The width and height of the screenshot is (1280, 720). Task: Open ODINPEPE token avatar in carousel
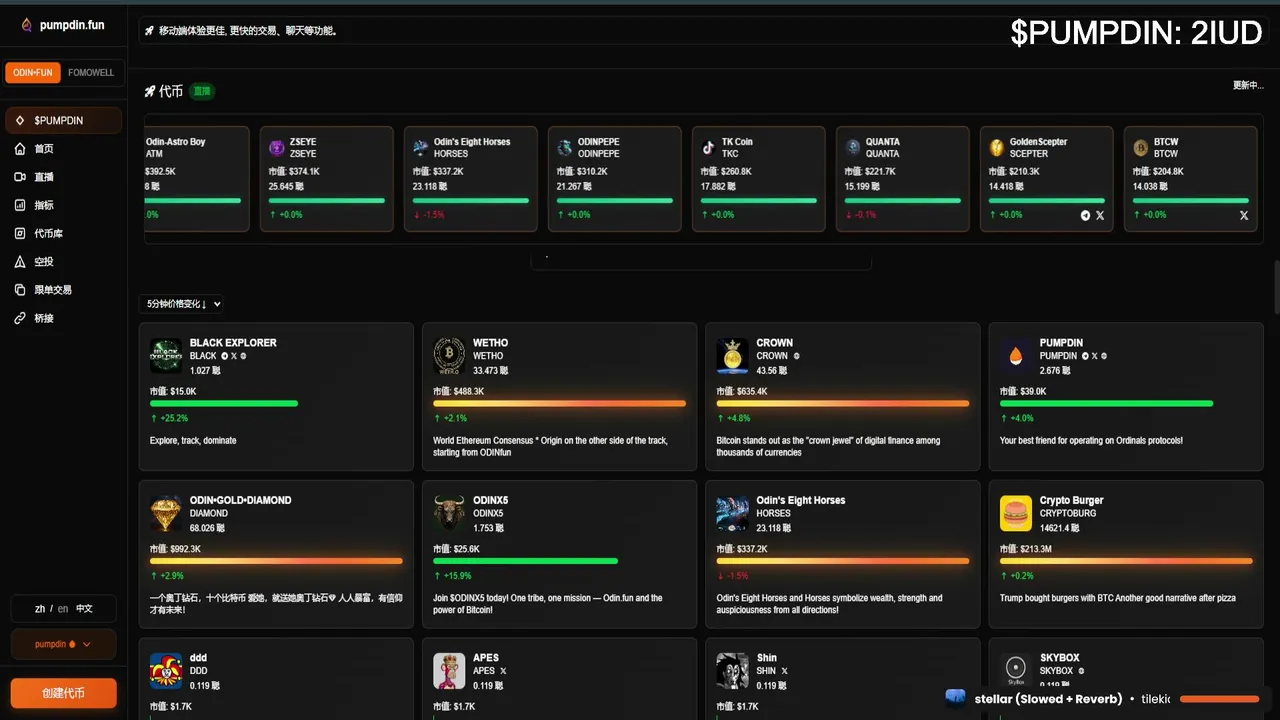(x=565, y=148)
